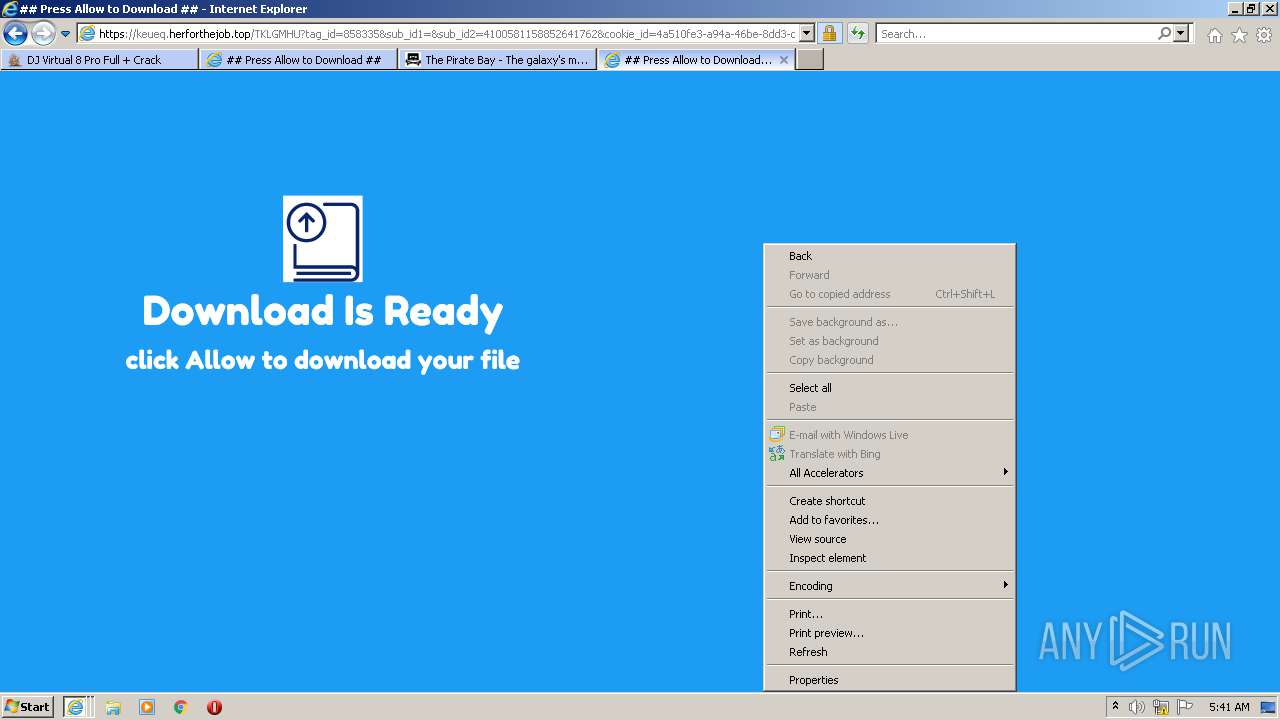This screenshot has width=1280, height=720.
Task: Open Windows Media Player taskbar icon
Action: click(x=147, y=707)
